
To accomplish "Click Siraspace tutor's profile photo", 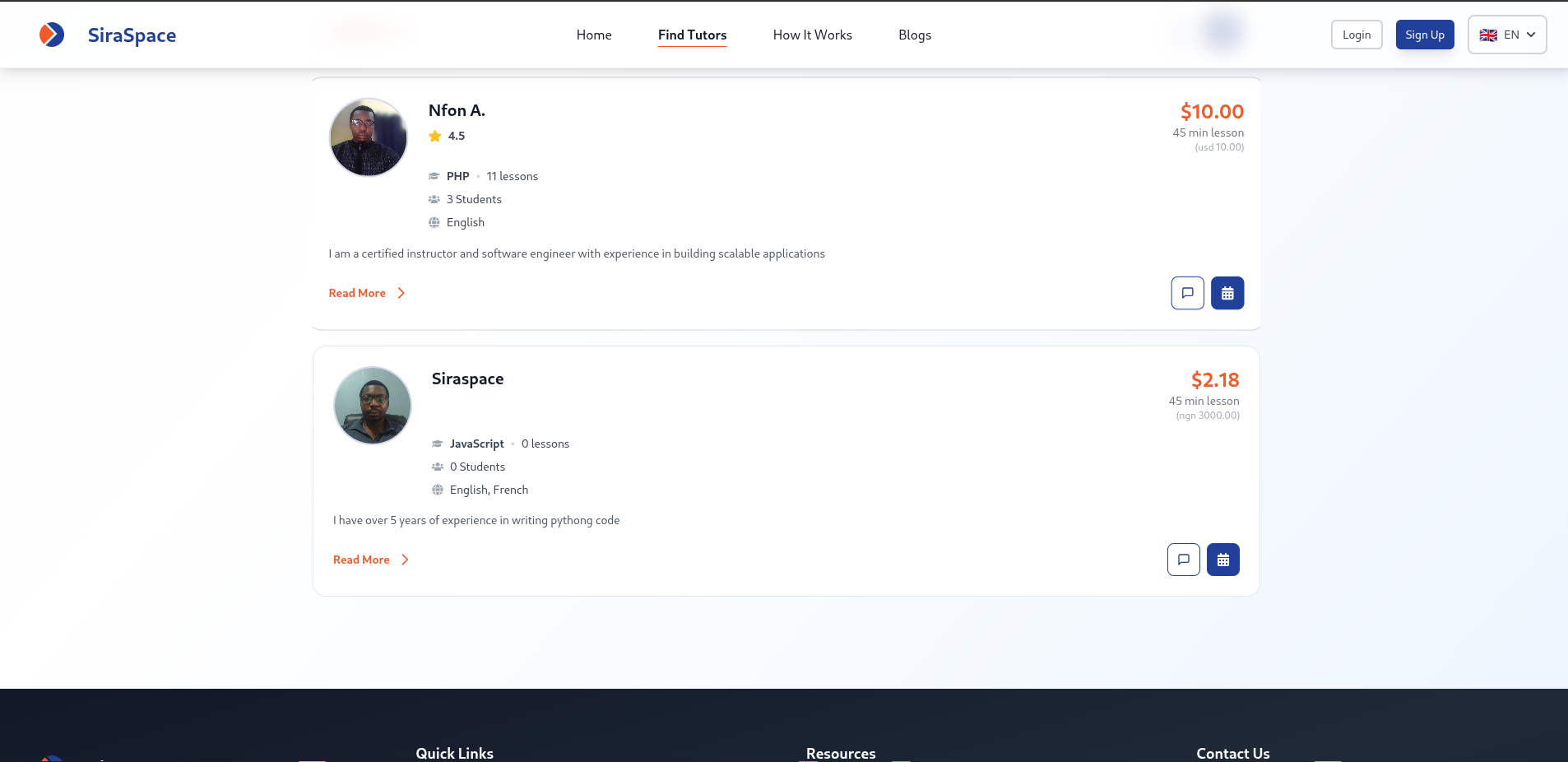I will [373, 406].
